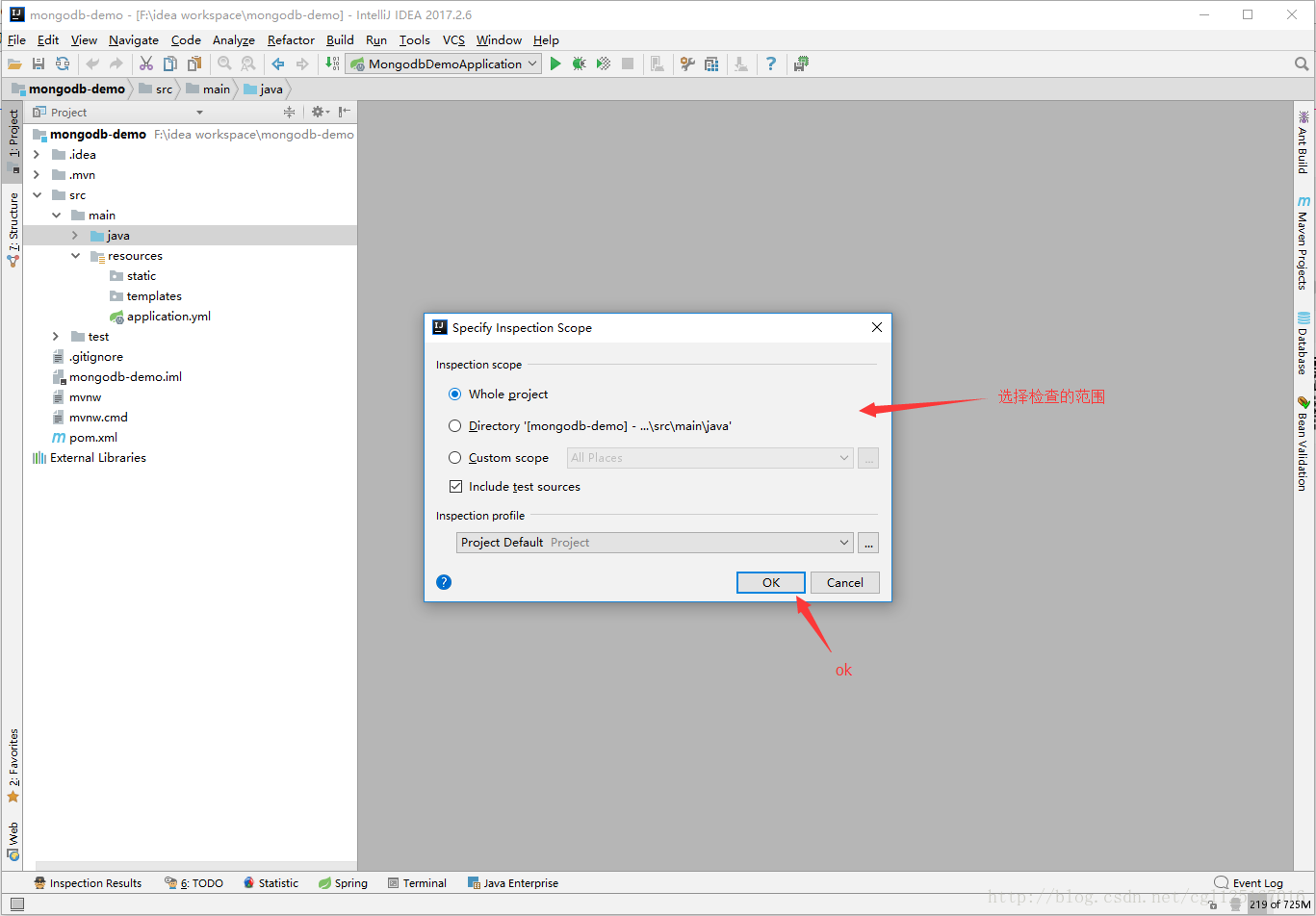Viewport: 1316px width, 916px height.
Task: Open the All Places scope dropdown
Action: coord(710,458)
